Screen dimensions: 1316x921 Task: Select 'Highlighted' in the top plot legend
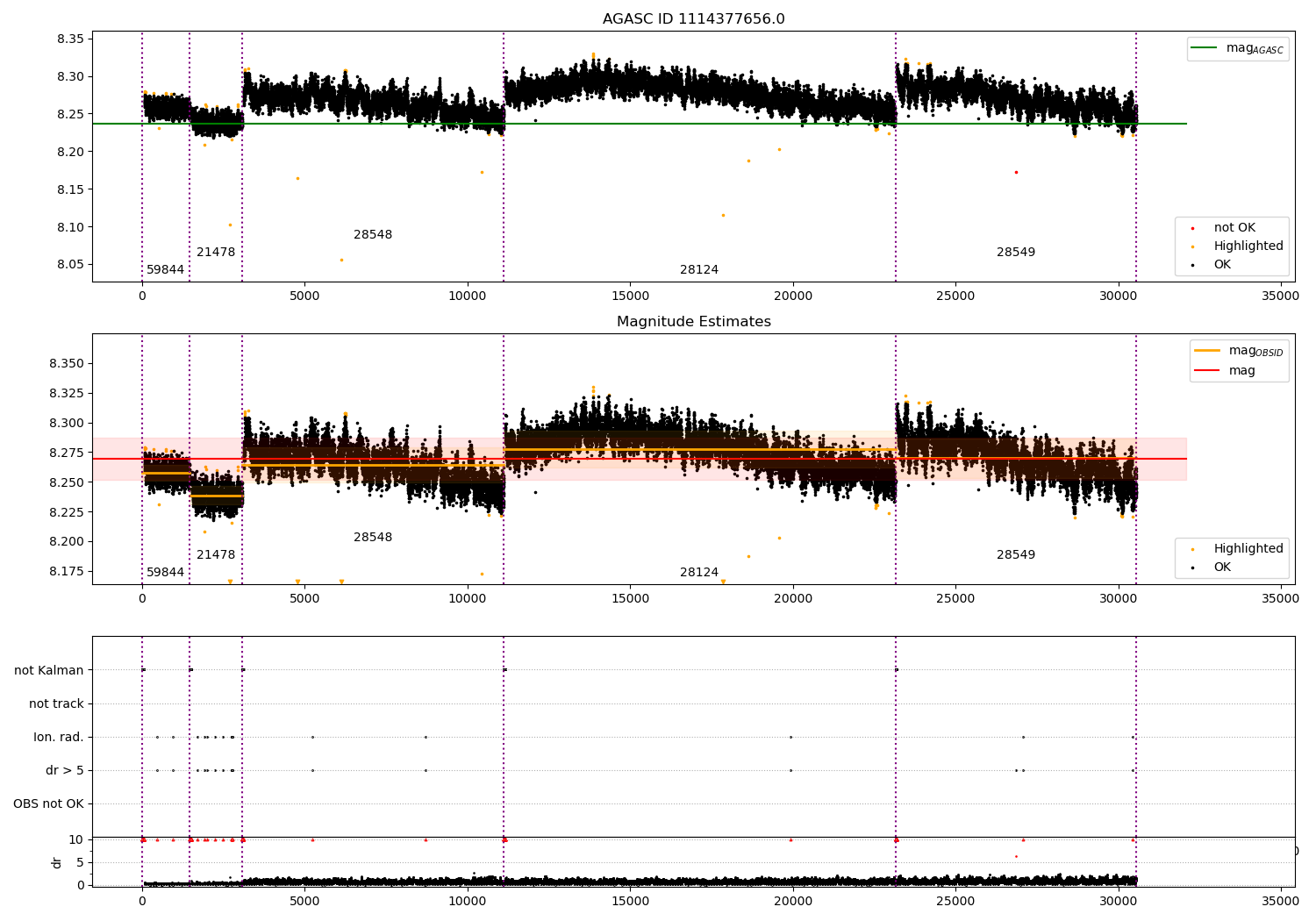point(1248,246)
